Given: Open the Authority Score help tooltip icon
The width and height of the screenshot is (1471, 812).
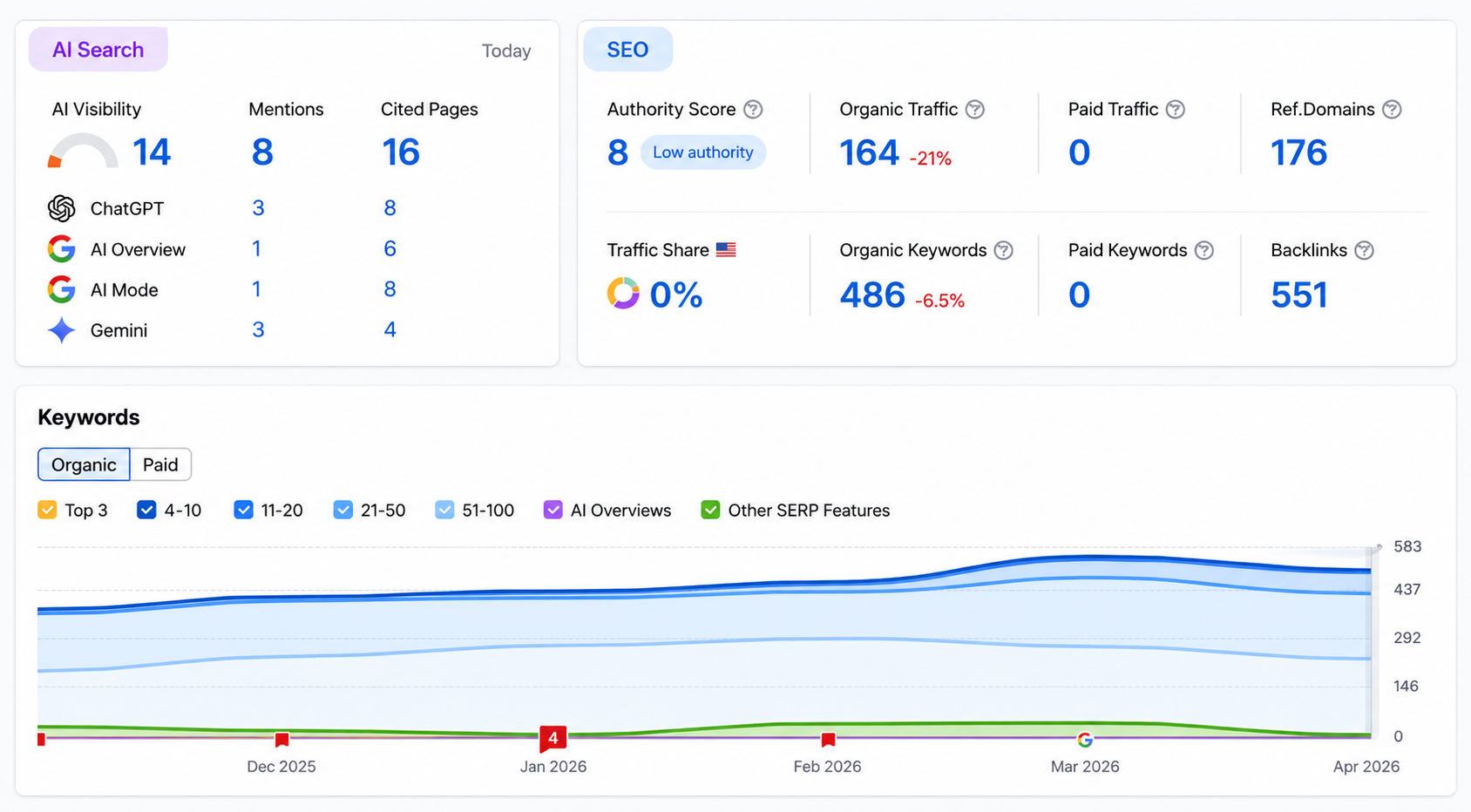Looking at the screenshot, I should point(753,109).
